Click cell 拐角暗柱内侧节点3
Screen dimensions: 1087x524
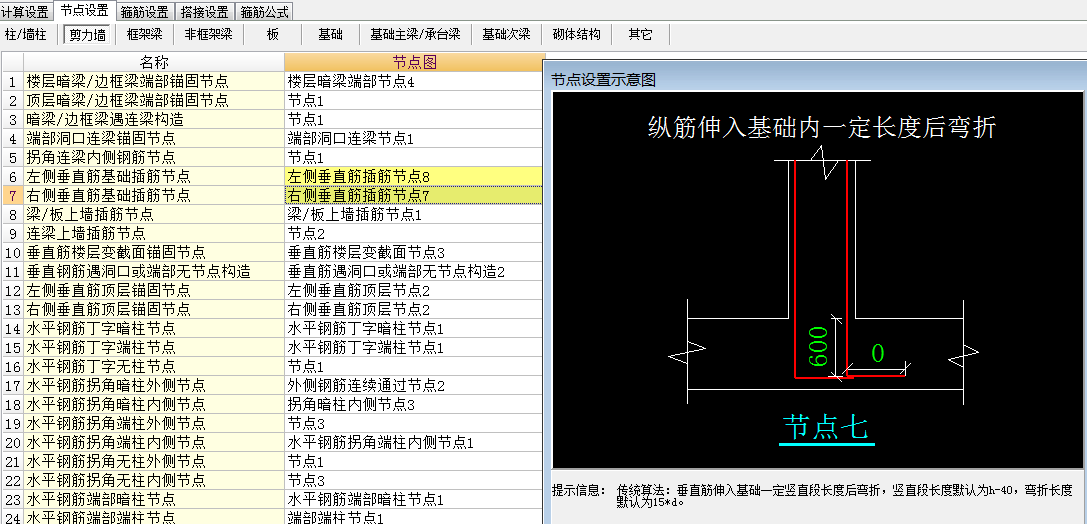tap(415, 404)
